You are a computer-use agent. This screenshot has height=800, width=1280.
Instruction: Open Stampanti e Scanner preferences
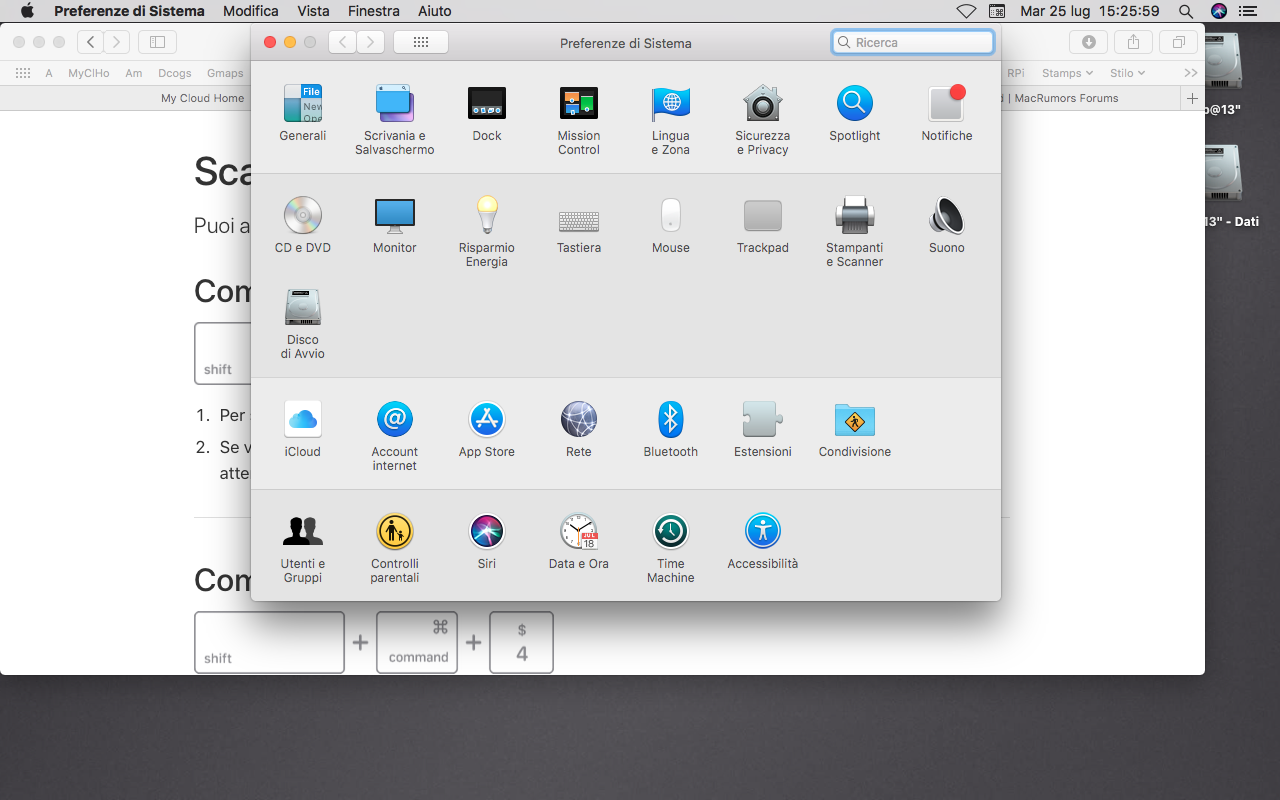pos(855,232)
